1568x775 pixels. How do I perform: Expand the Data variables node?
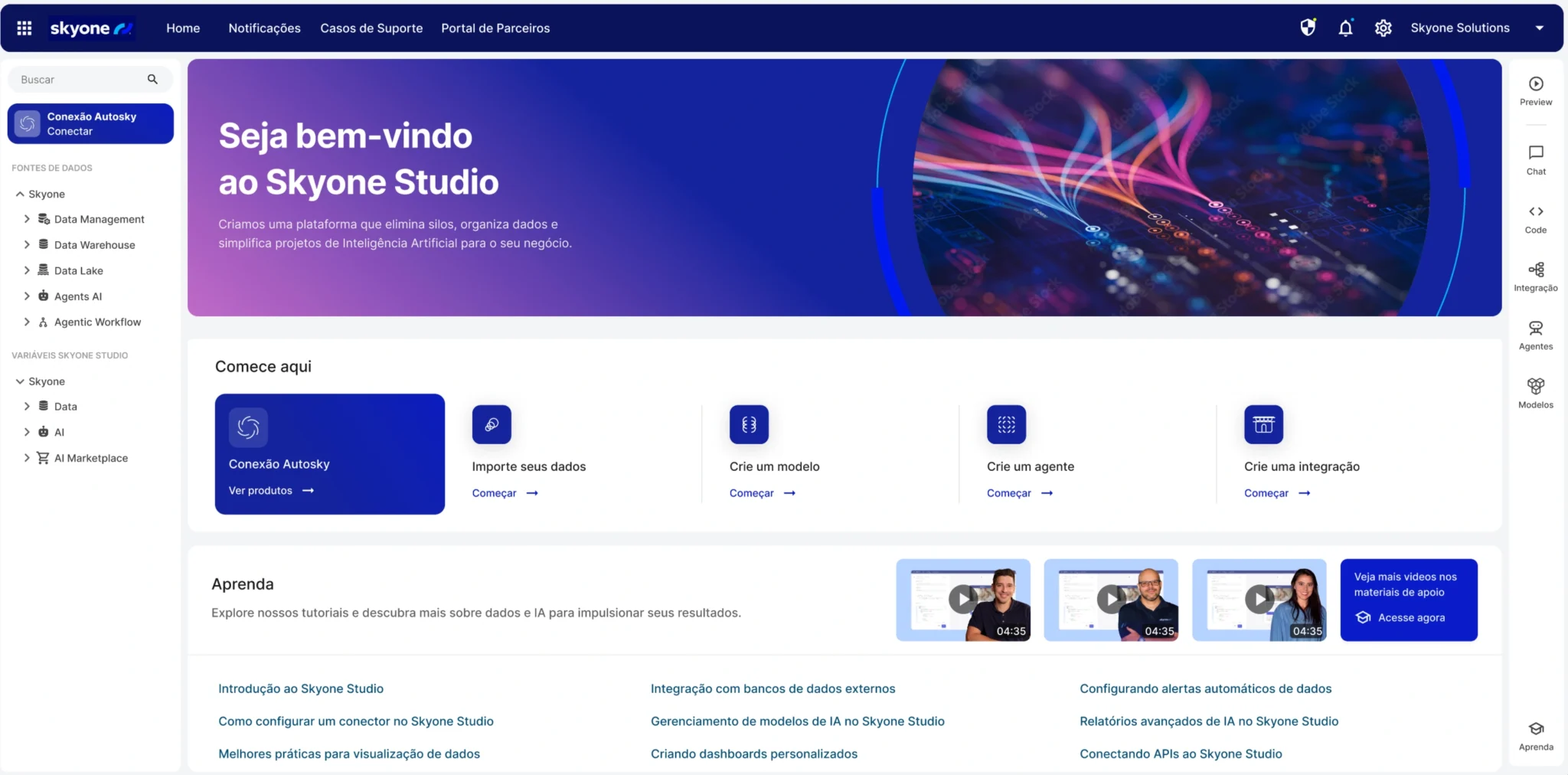(27, 406)
